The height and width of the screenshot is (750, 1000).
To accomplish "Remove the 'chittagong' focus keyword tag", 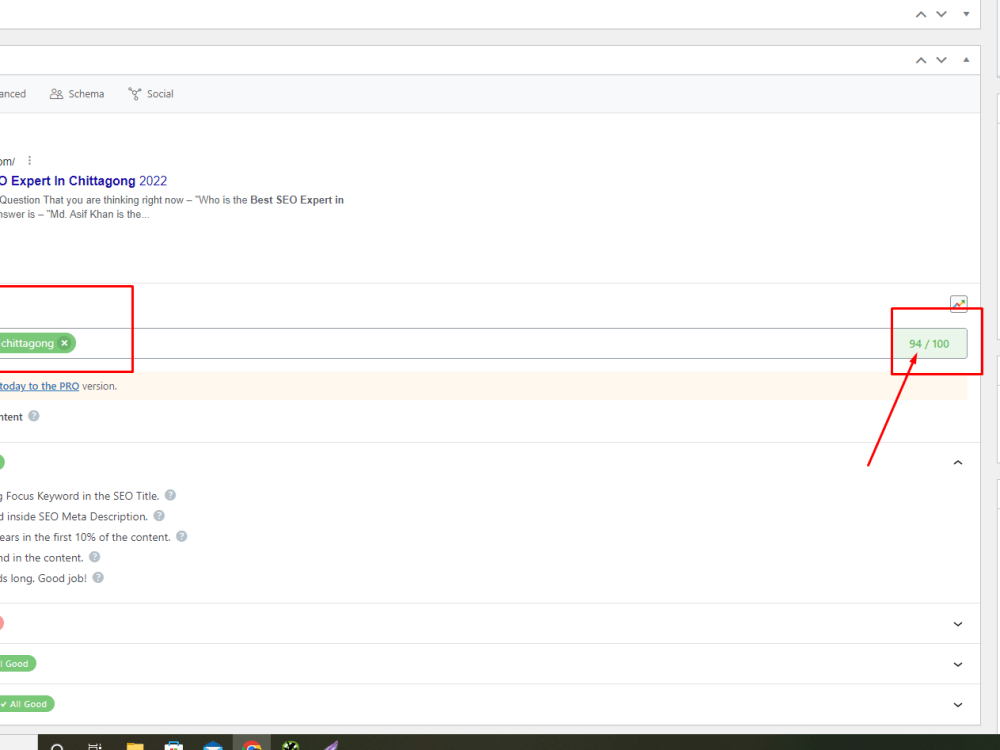I will [x=64, y=343].
